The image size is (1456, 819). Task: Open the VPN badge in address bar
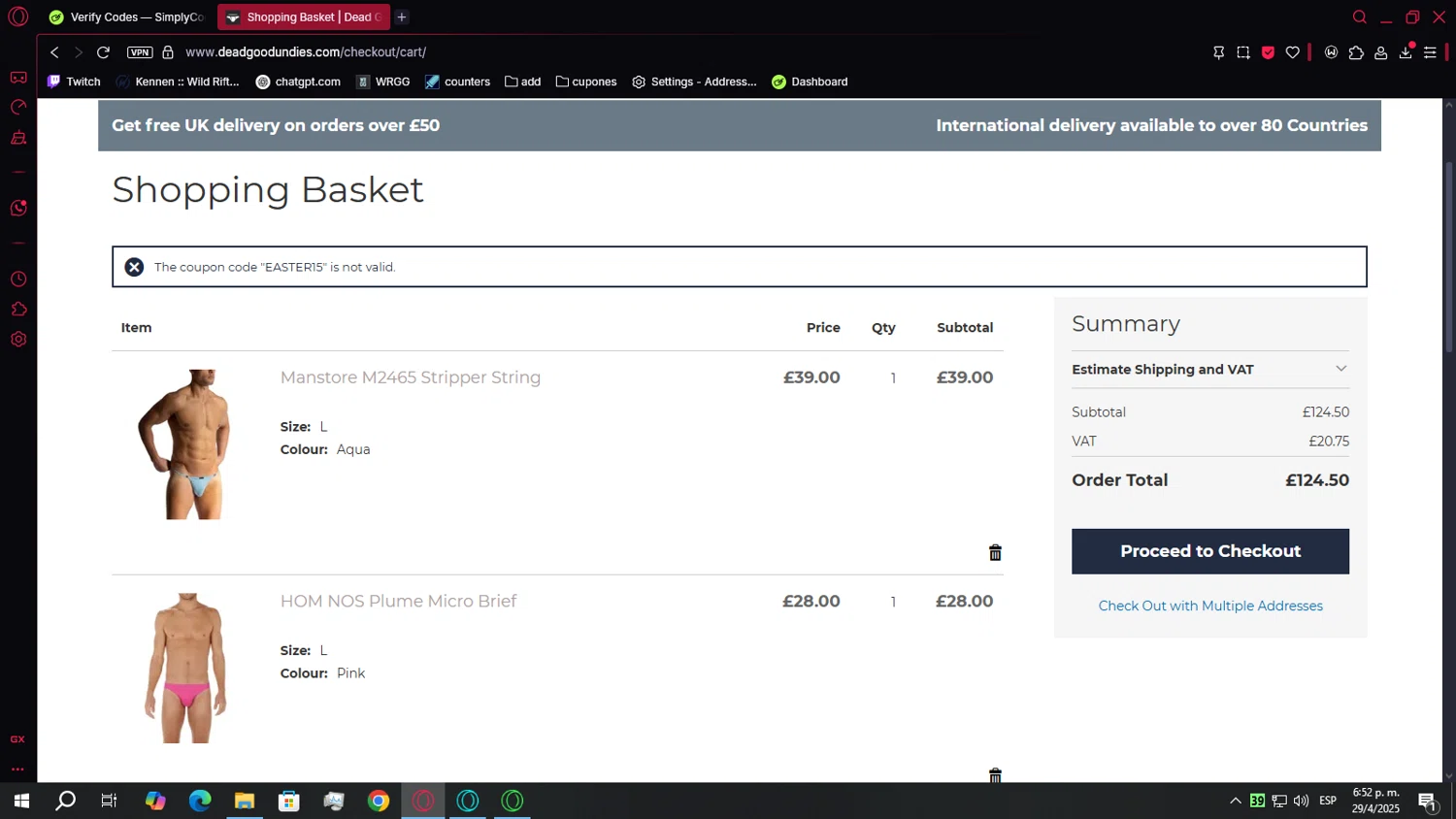pyautogui.click(x=140, y=52)
